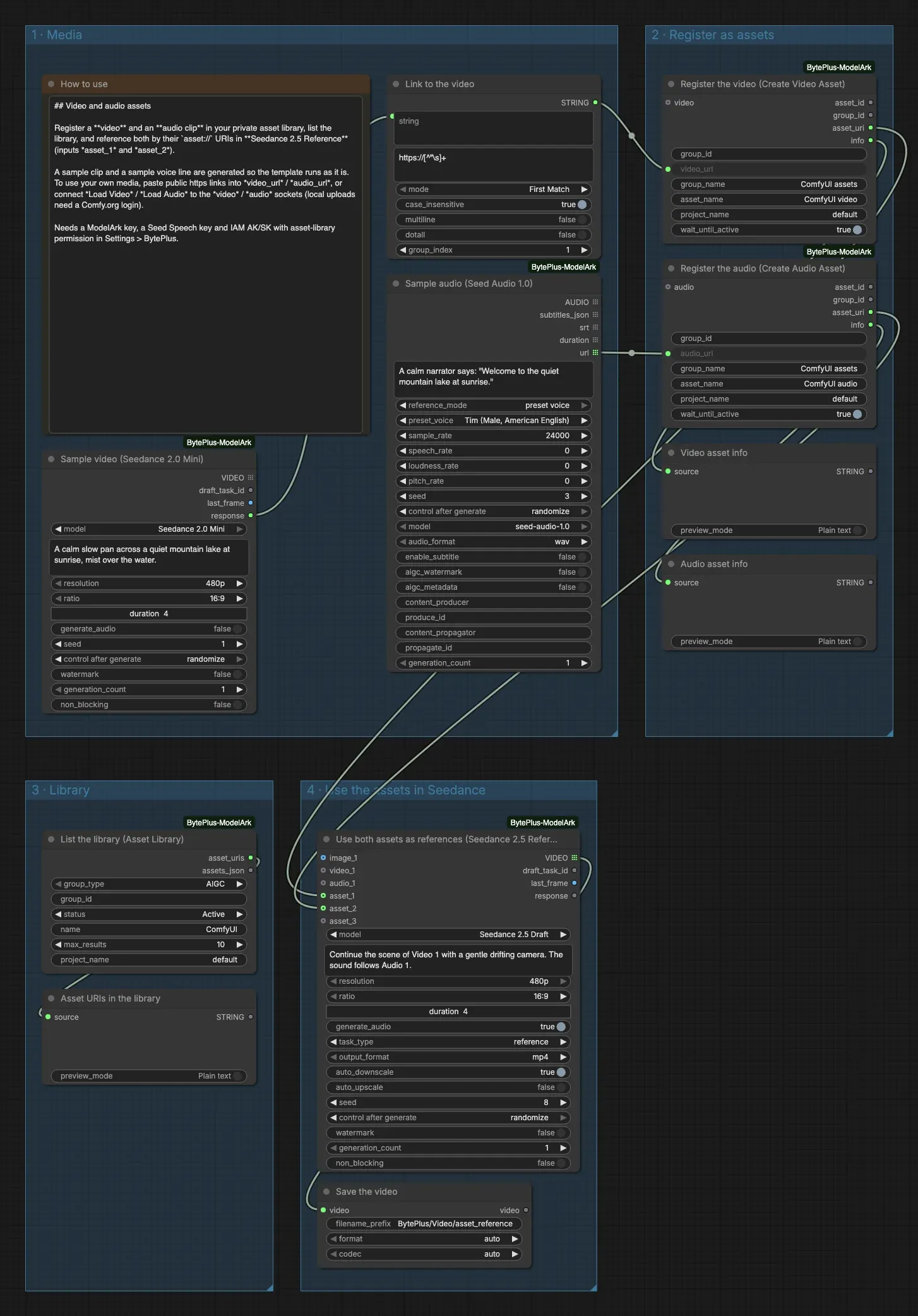Open the audio_format wav dropdown
This screenshot has width=918, height=1316.
pos(494,542)
